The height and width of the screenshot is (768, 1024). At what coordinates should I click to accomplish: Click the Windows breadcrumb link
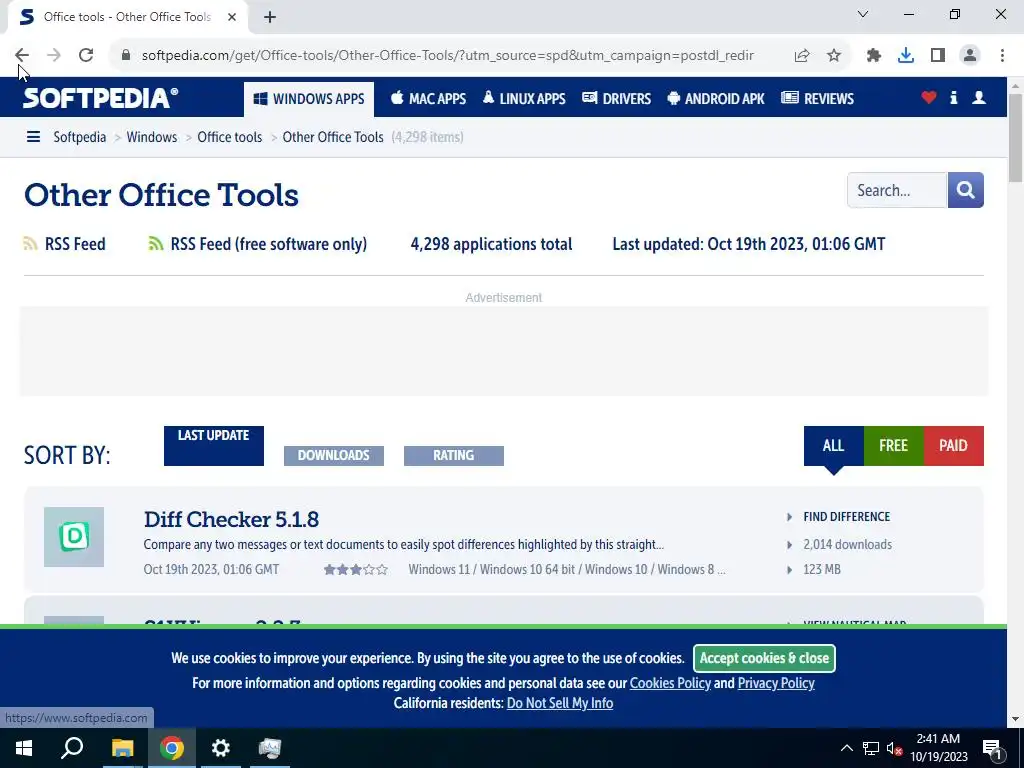(x=152, y=137)
